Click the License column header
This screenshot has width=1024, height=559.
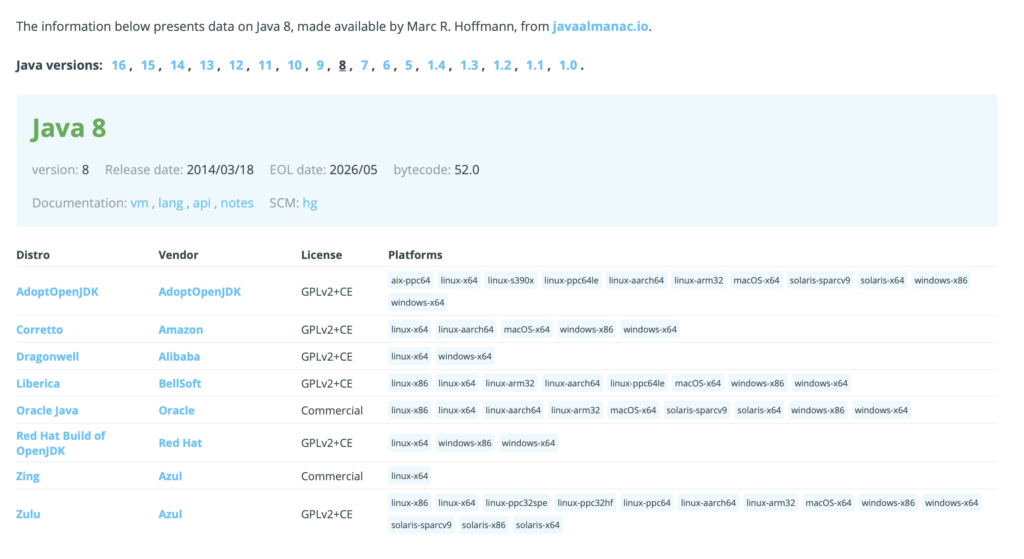coord(321,255)
